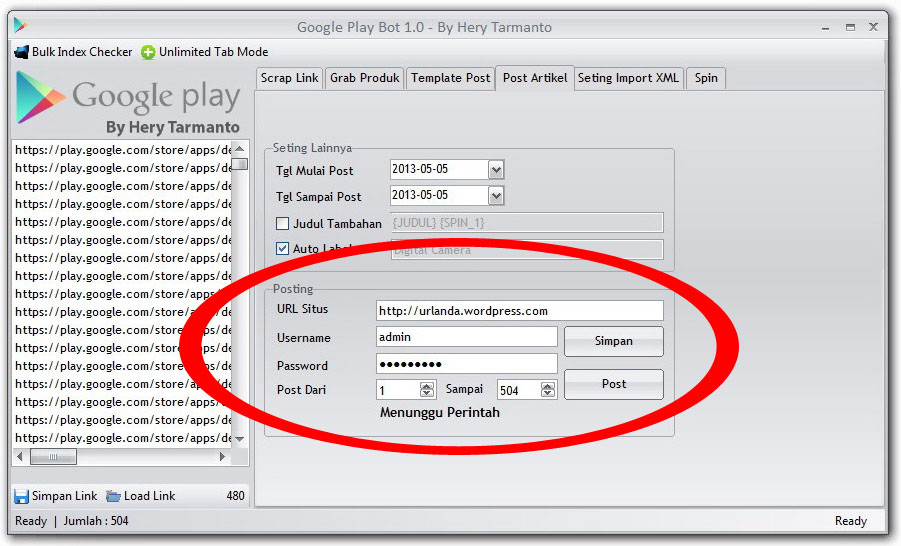Expand the Tgl Mulai Post date dropdown
The width and height of the screenshot is (901, 546).
[x=496, y=170]
